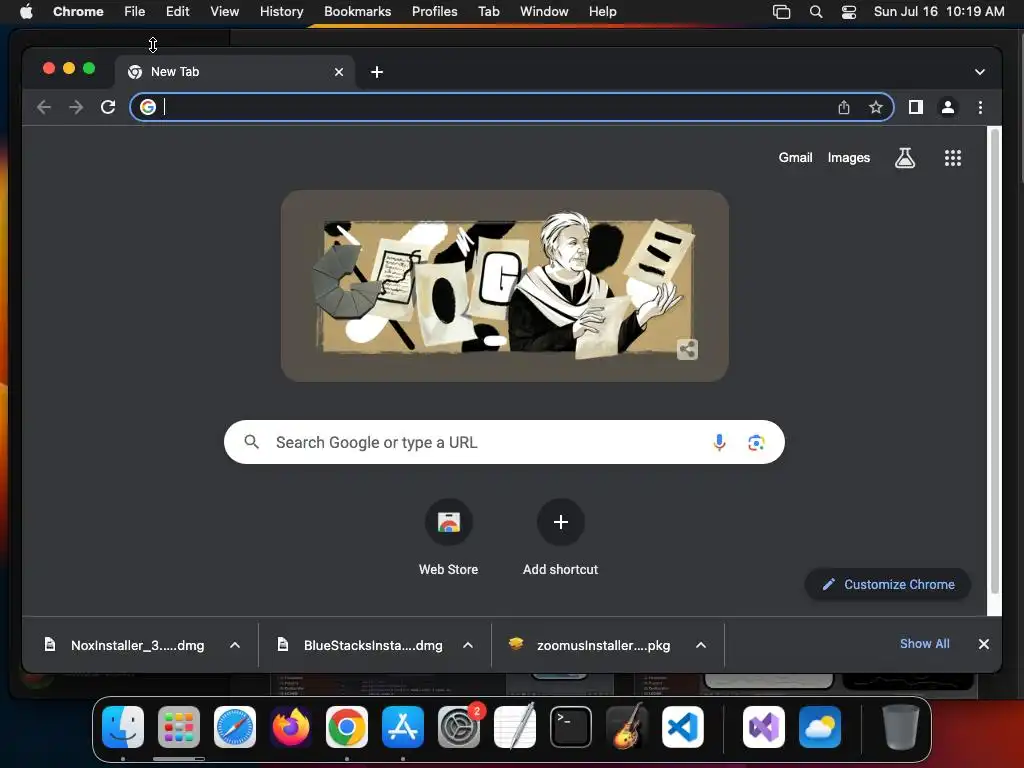Open Google Lens image search
This screenshot has width=1024, height=768.
click(756, 442)
